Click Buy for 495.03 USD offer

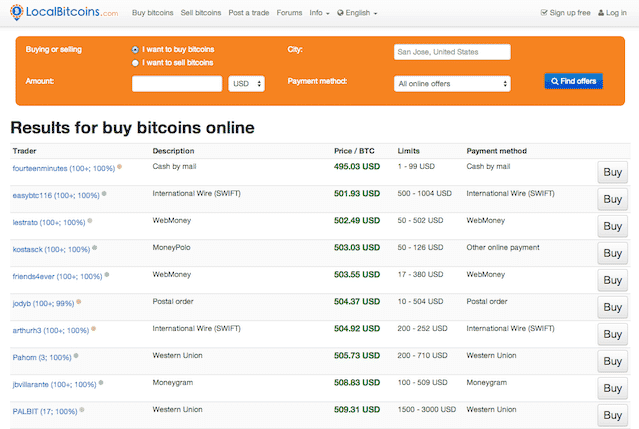point(613,172)
